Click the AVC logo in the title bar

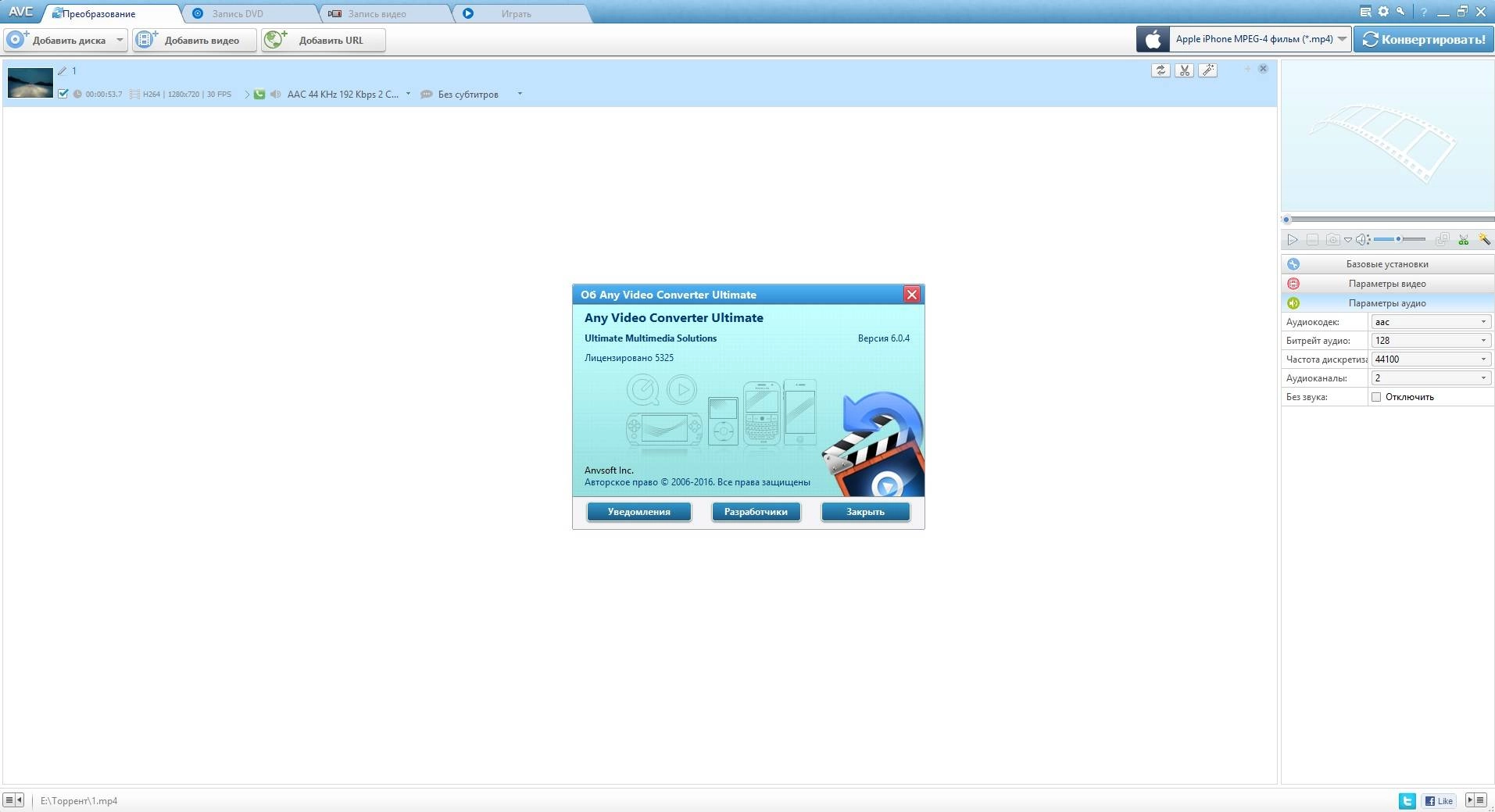21,12
